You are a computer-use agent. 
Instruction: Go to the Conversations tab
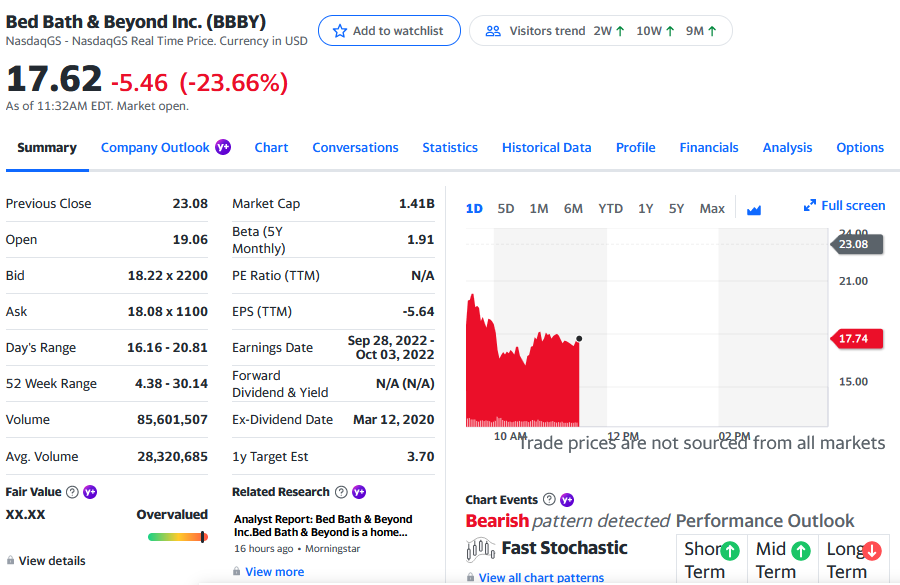point(355,148)
